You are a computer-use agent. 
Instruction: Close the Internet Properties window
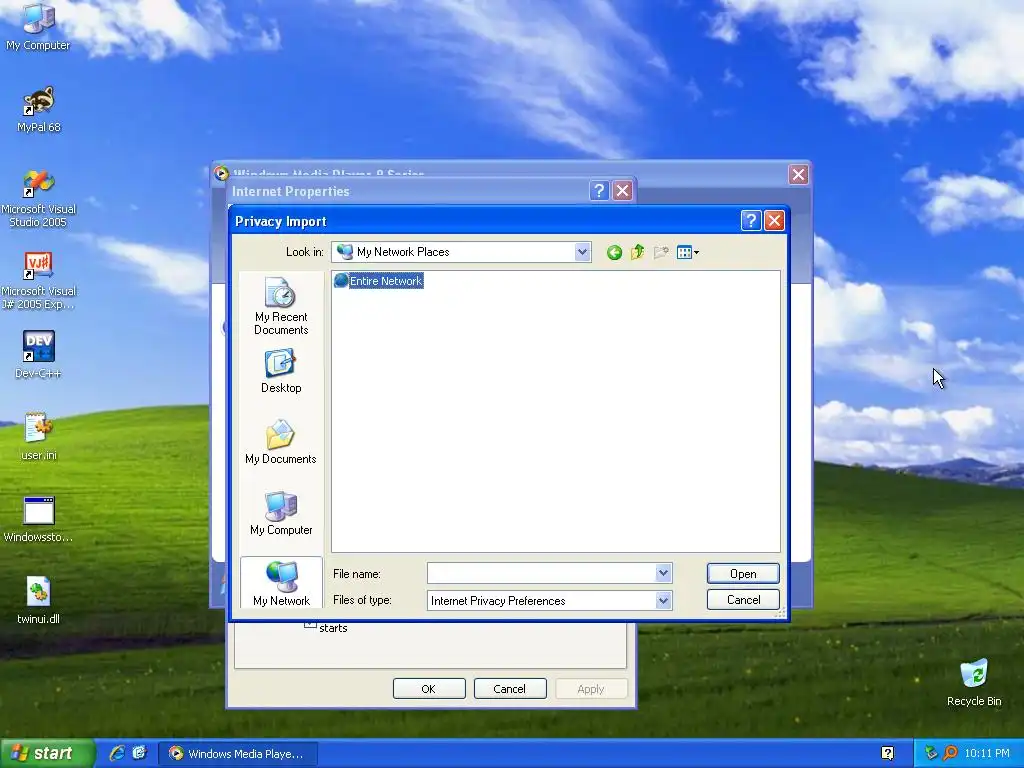pos(622,191)
